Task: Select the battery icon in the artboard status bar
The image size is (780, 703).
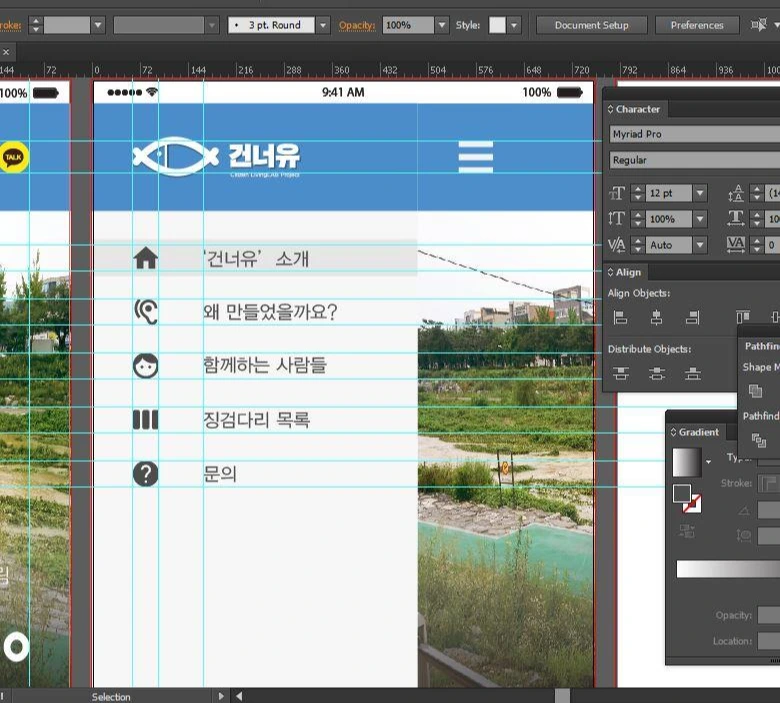Action: pos(570,92)
